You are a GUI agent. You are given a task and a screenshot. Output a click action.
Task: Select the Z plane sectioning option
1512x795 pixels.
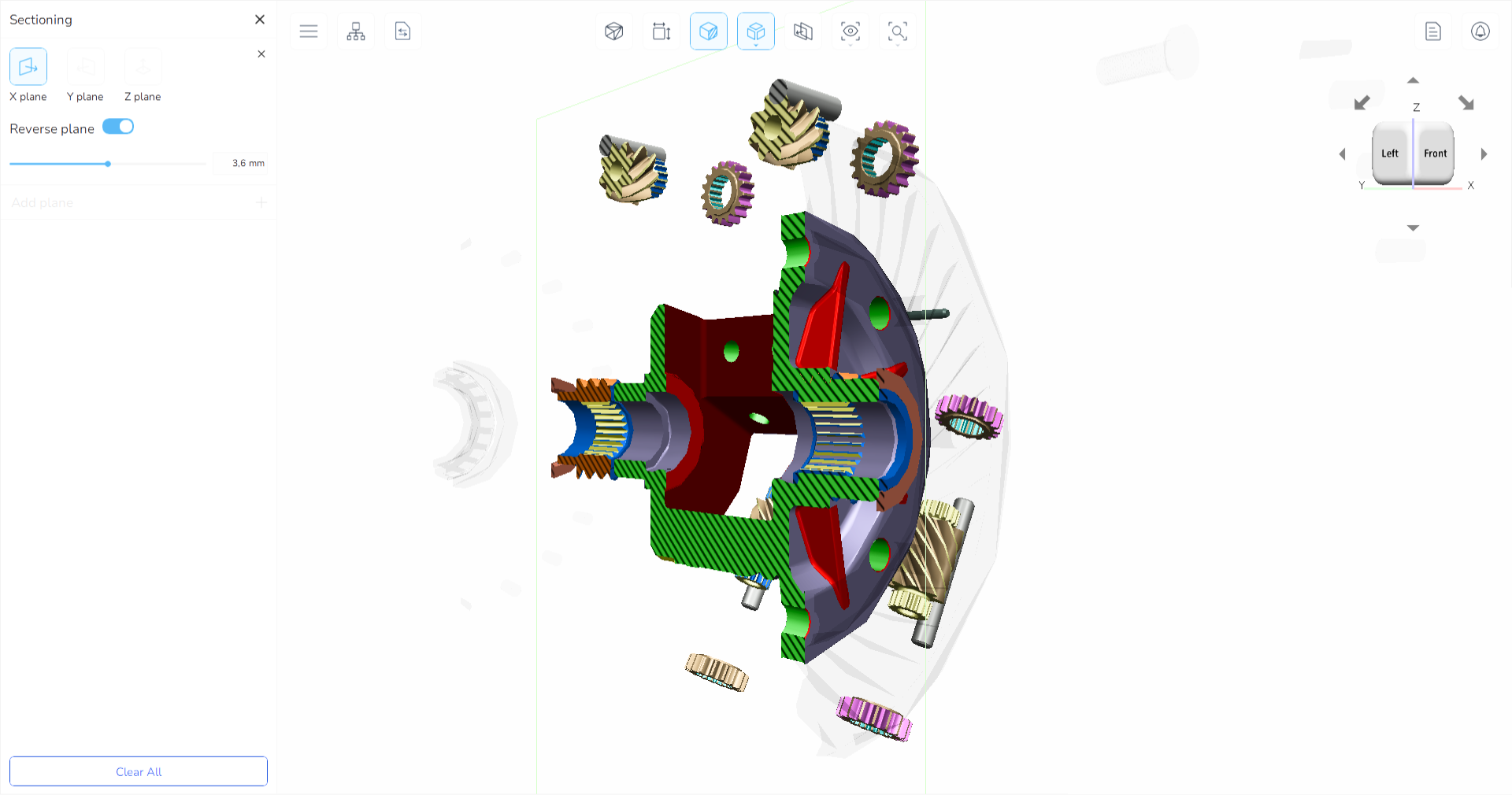143,67
